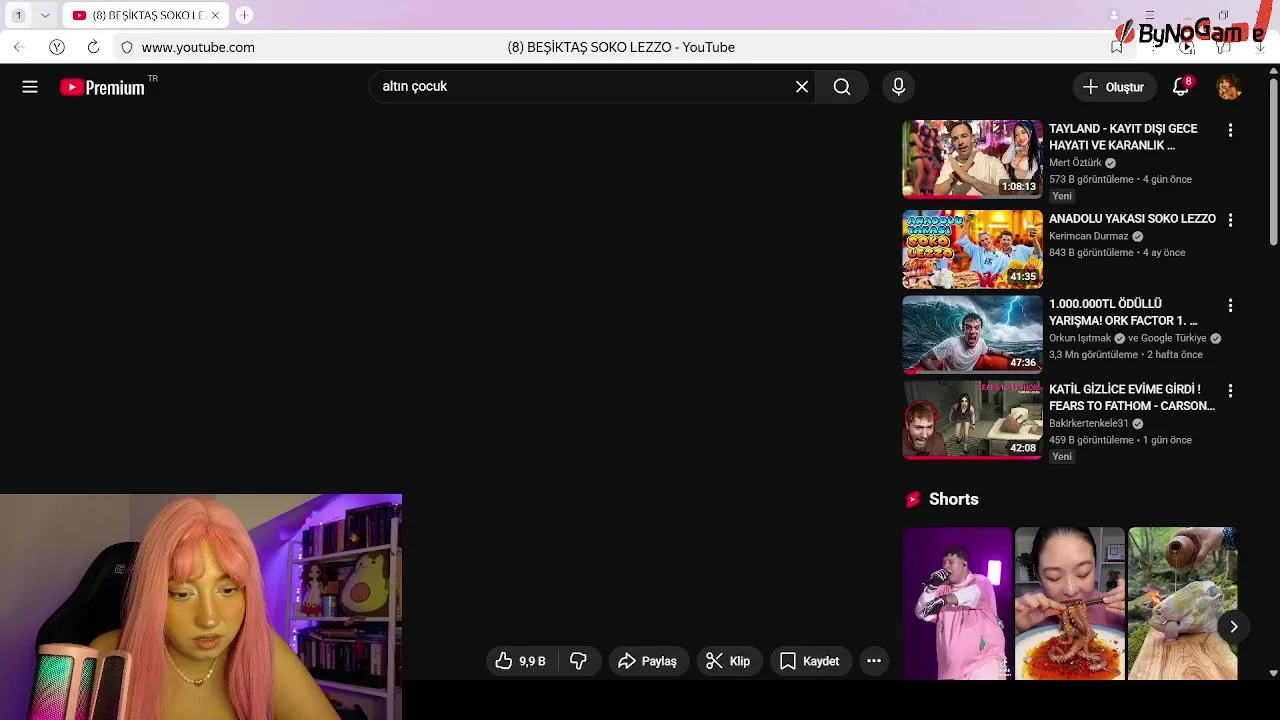The image size is (1280, 720).
Task: Open the more actions three-dot button
Action: coord(874,661)
